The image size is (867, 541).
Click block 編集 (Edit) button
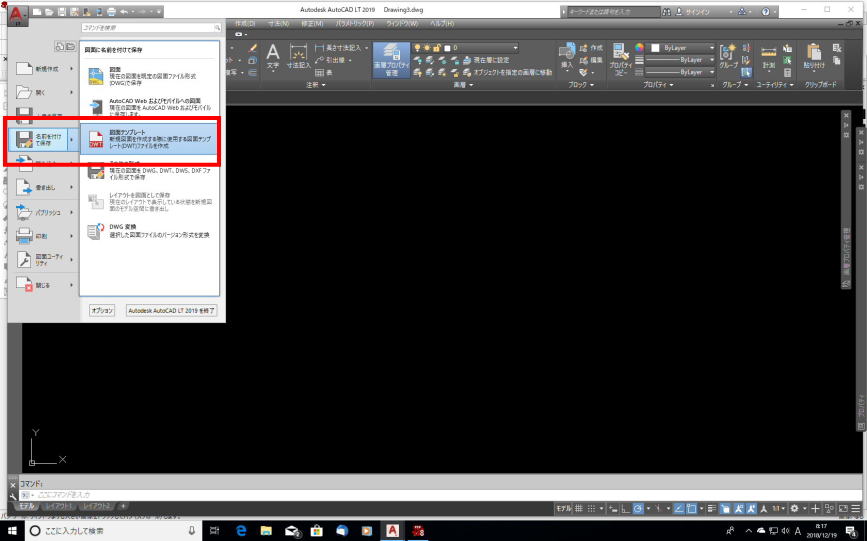click(x=591, y=60)
